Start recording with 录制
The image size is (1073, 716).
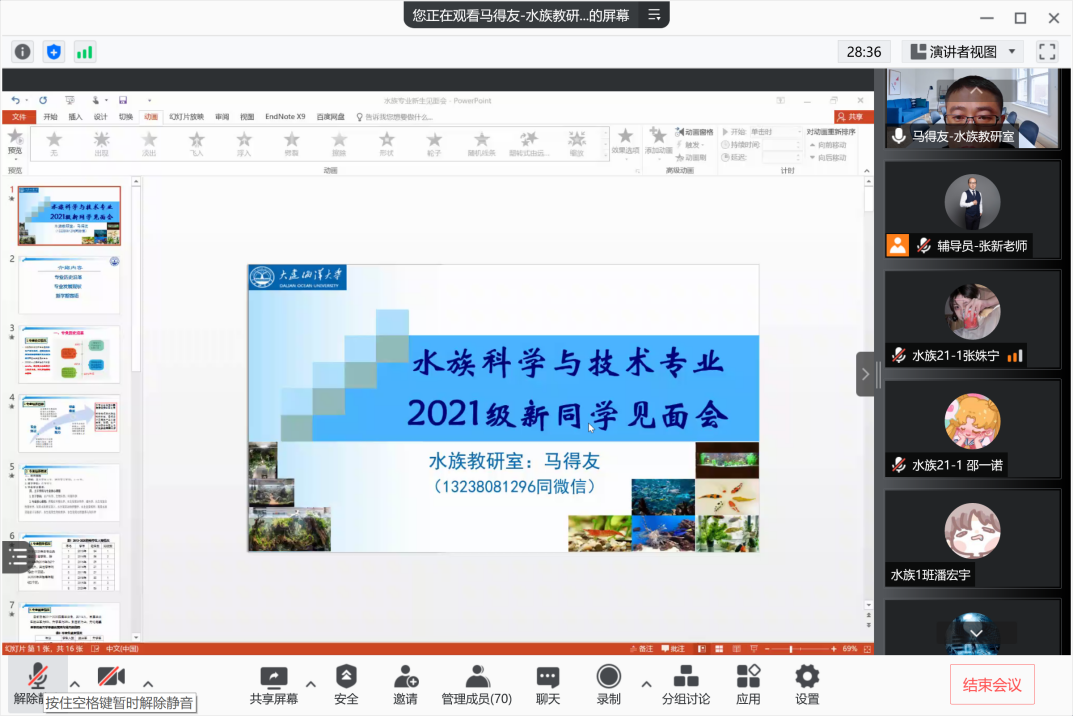(608, 684)
